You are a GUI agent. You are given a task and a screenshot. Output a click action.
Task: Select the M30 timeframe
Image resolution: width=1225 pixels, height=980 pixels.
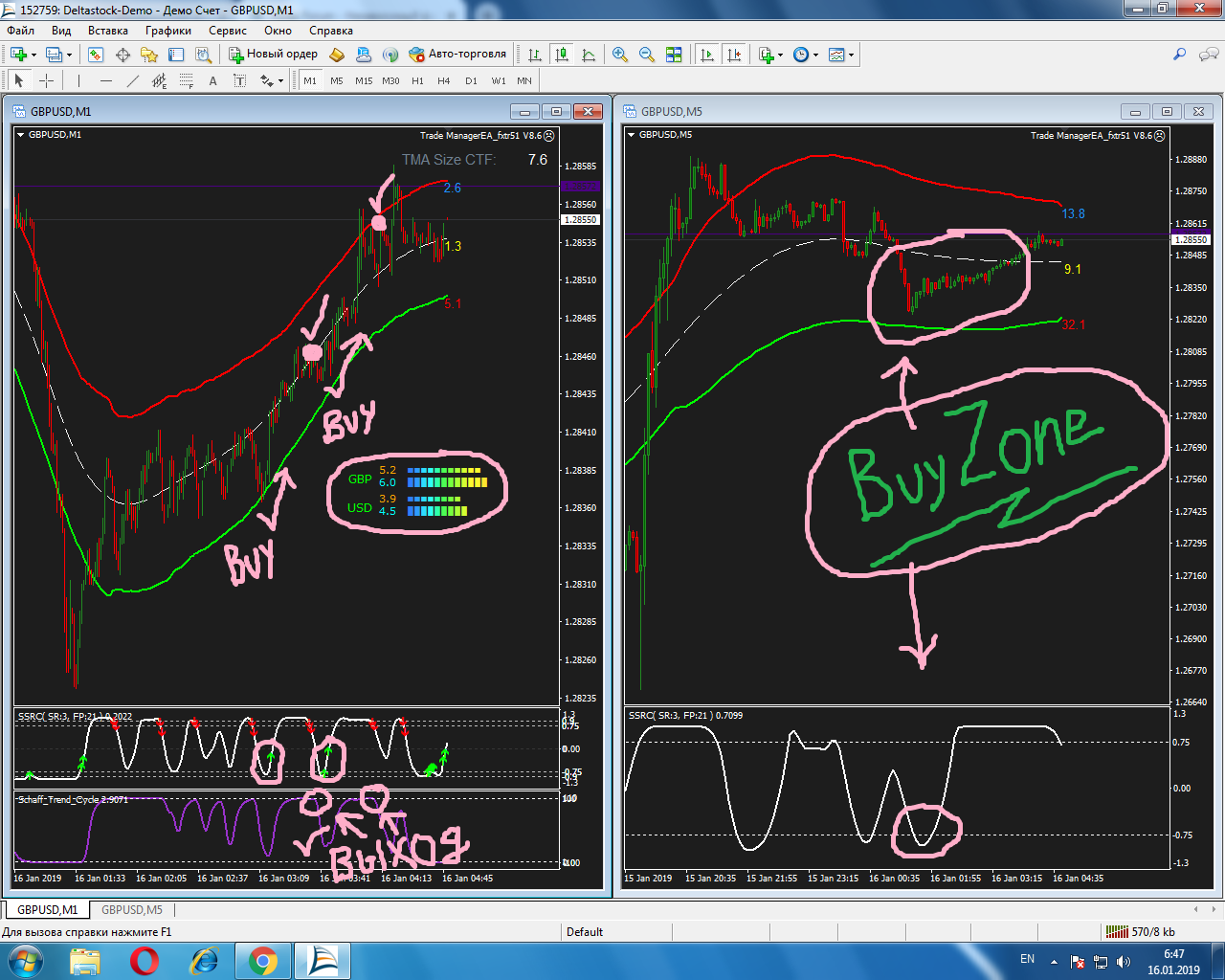(390, 80)
